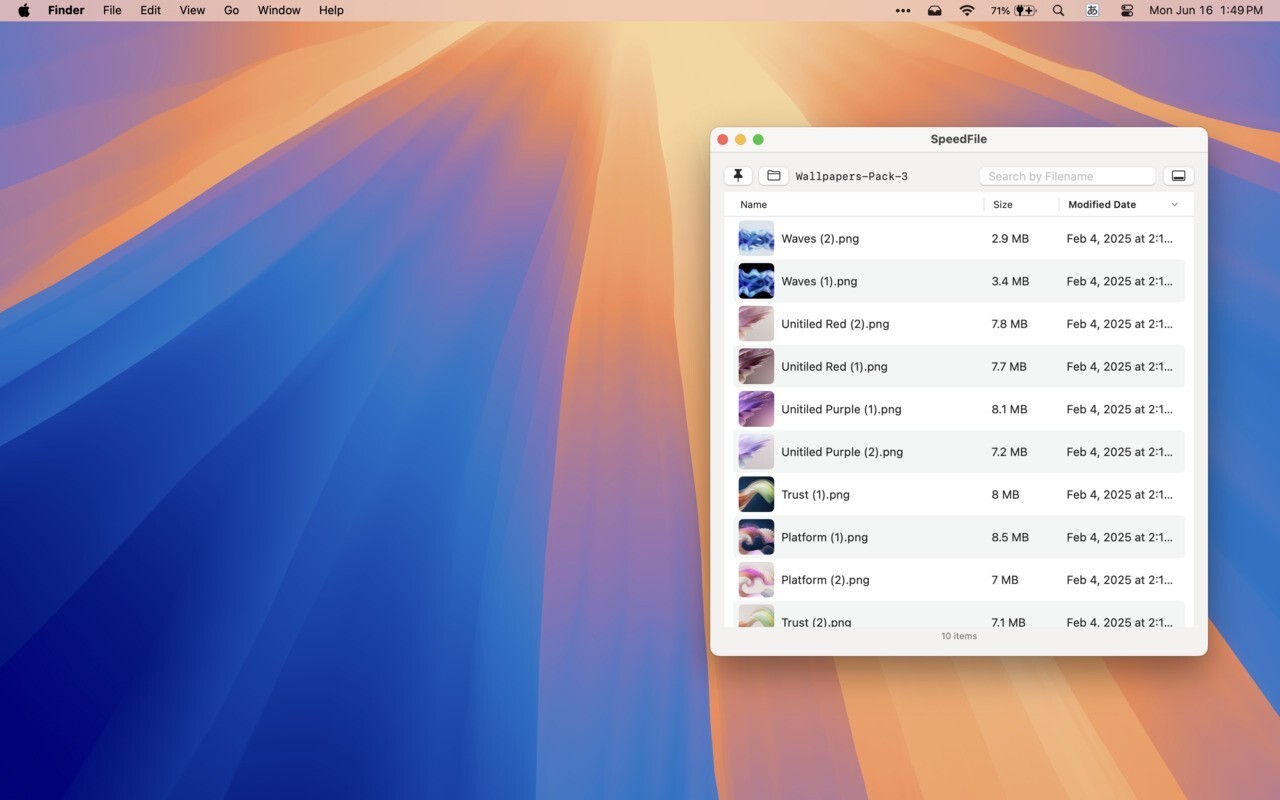Sort files by the Size column
This screenshot has height=800, width=1280.
tap(1004, 204)
